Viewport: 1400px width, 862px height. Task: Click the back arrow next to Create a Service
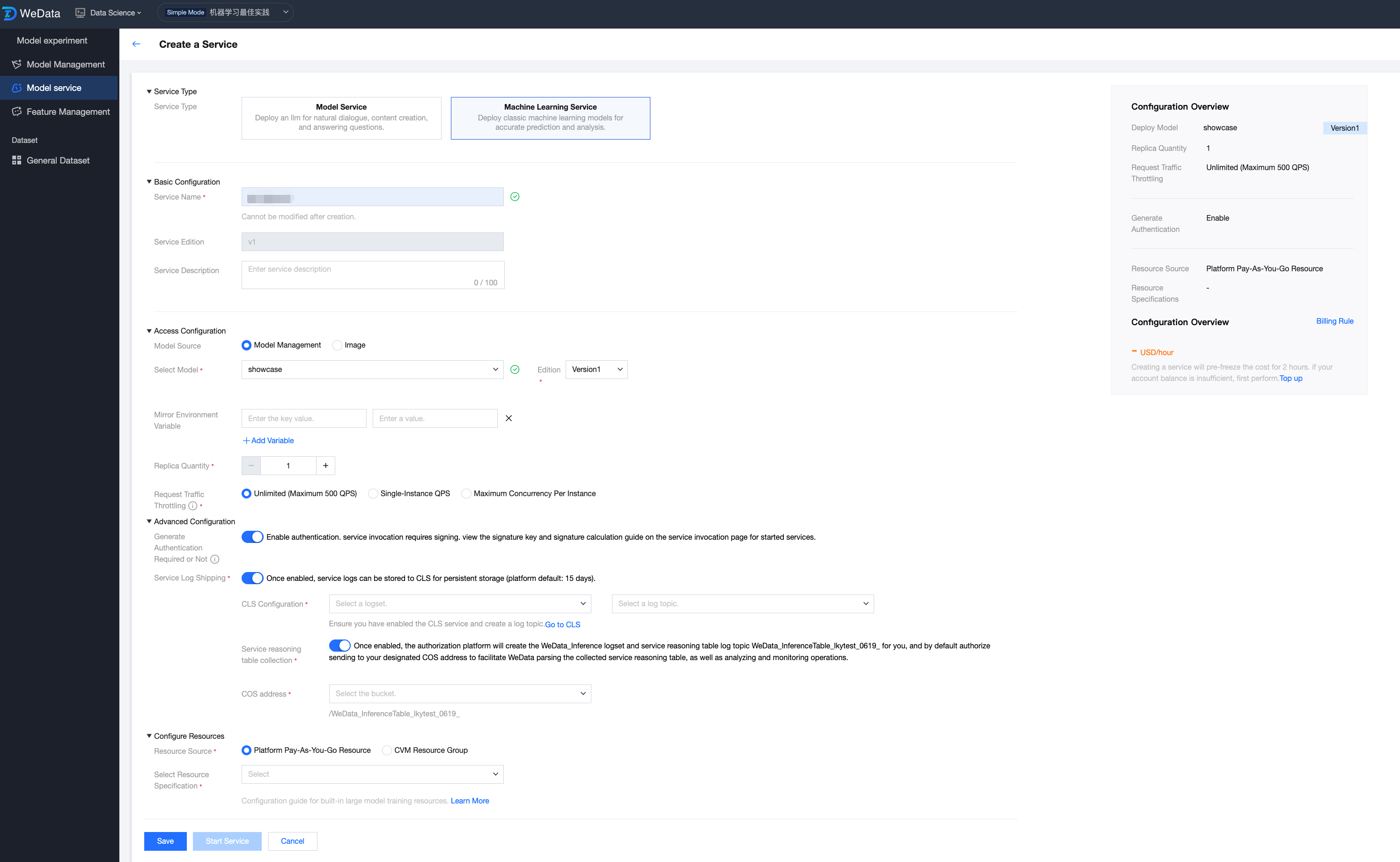tap(136, 44)
